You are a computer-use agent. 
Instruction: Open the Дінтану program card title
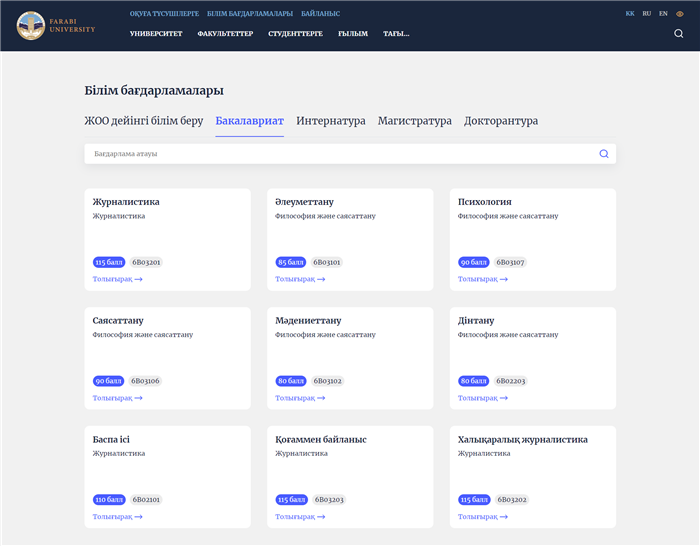pyautogui.click(x=476, y=321)
